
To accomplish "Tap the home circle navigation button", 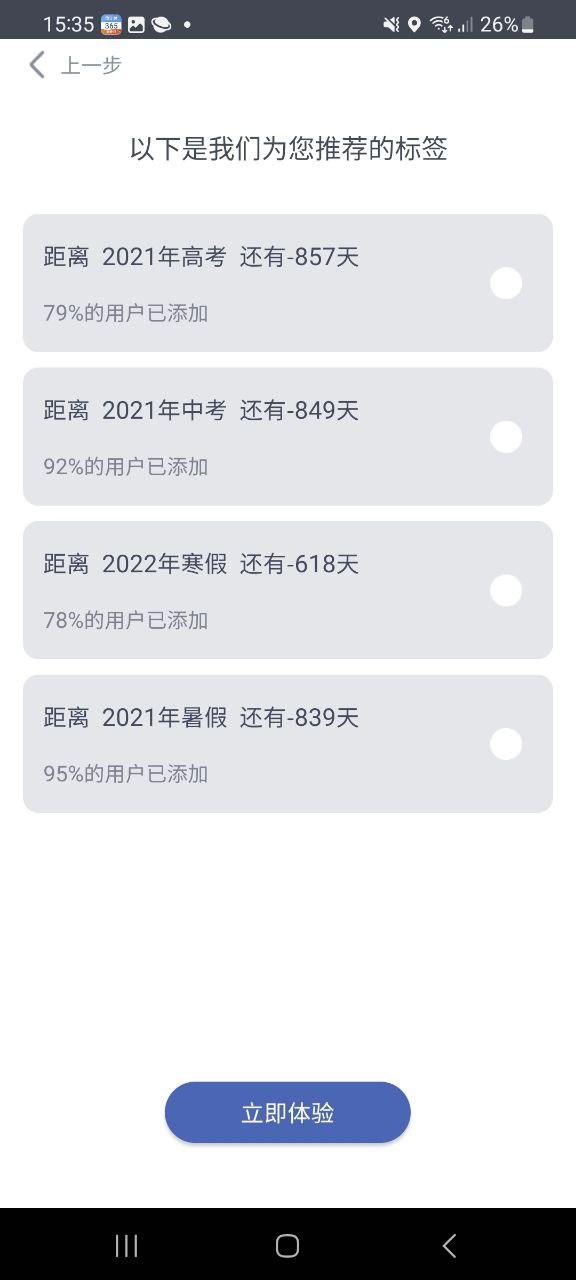I will point(287,1245).
